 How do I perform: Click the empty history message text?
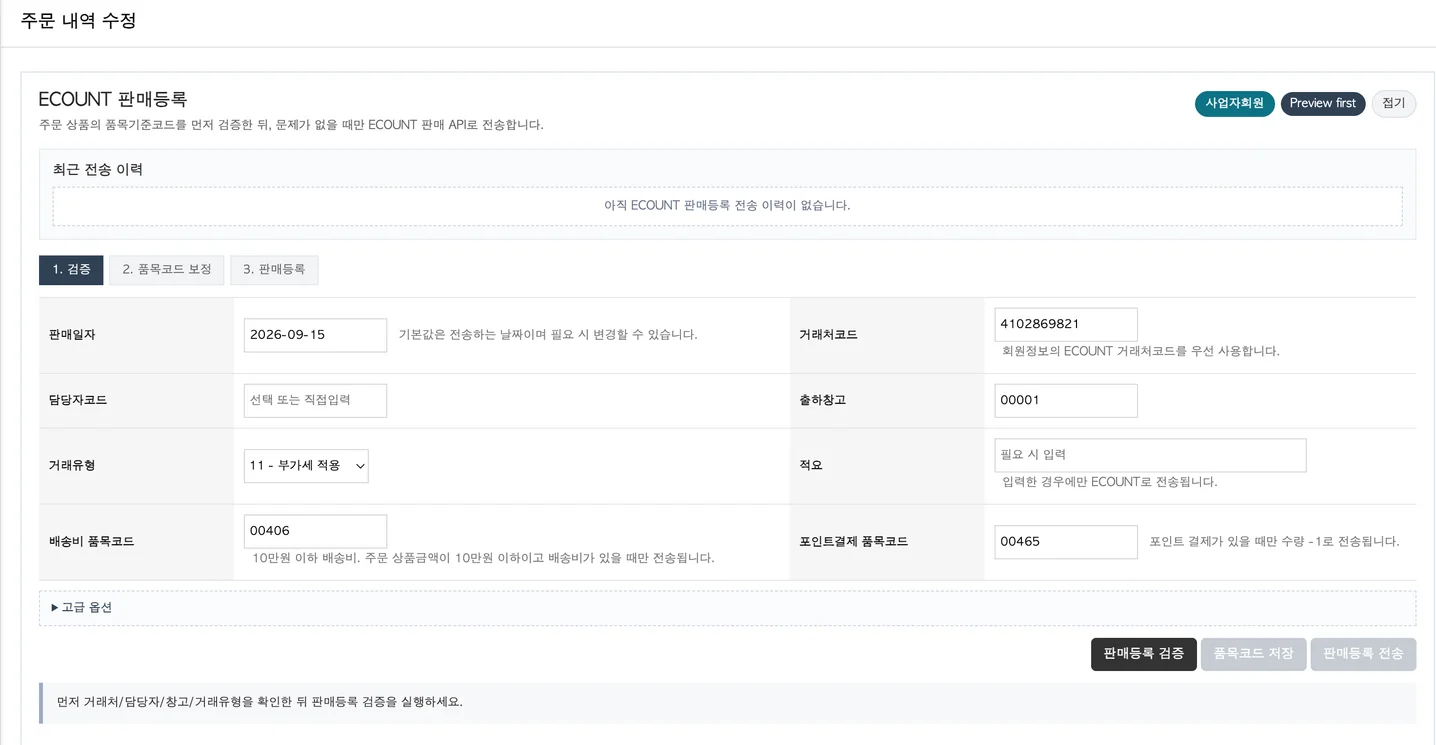[x=727, y=205]
